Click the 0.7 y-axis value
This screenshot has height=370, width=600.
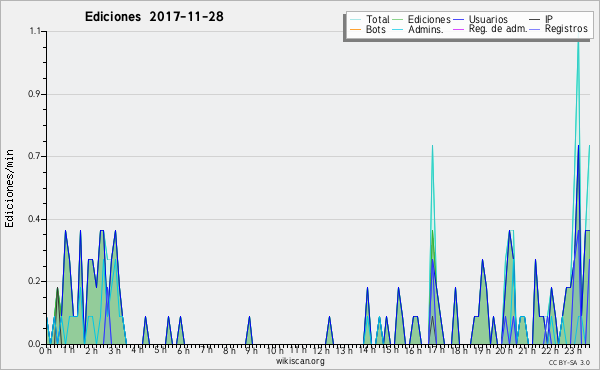point(34,156)
